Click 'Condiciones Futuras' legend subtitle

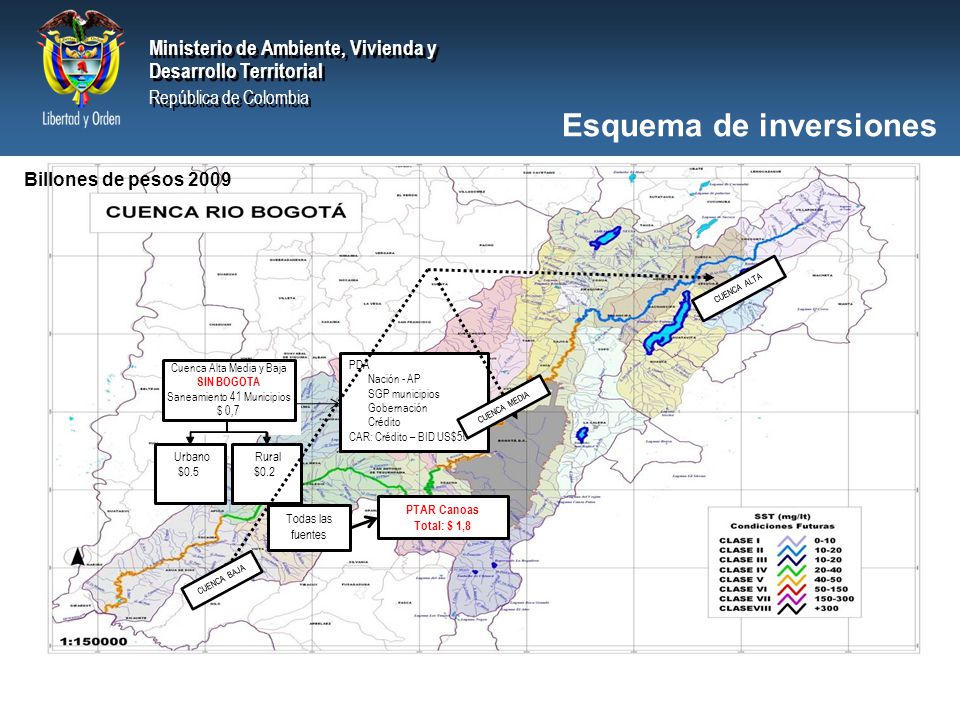[782, 526]
